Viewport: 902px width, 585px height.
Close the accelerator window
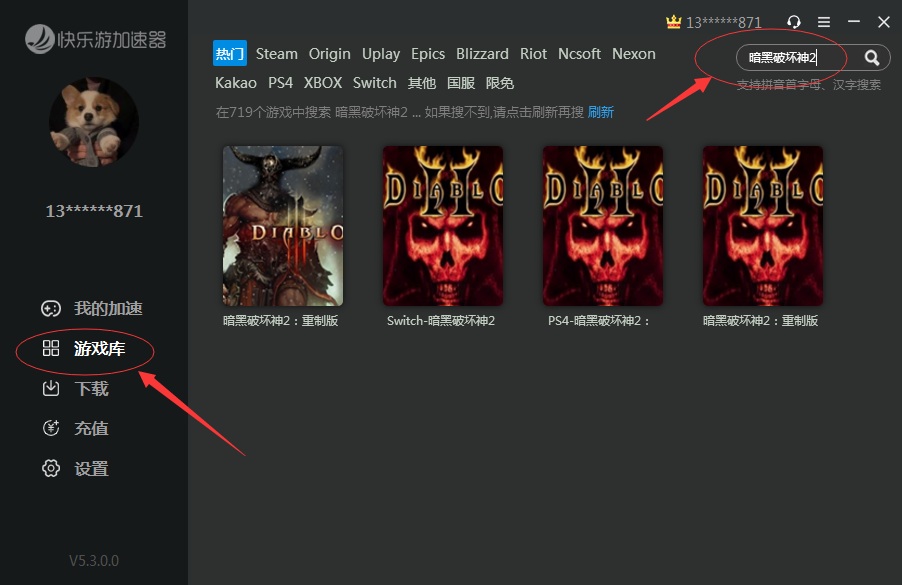(884, 22)
